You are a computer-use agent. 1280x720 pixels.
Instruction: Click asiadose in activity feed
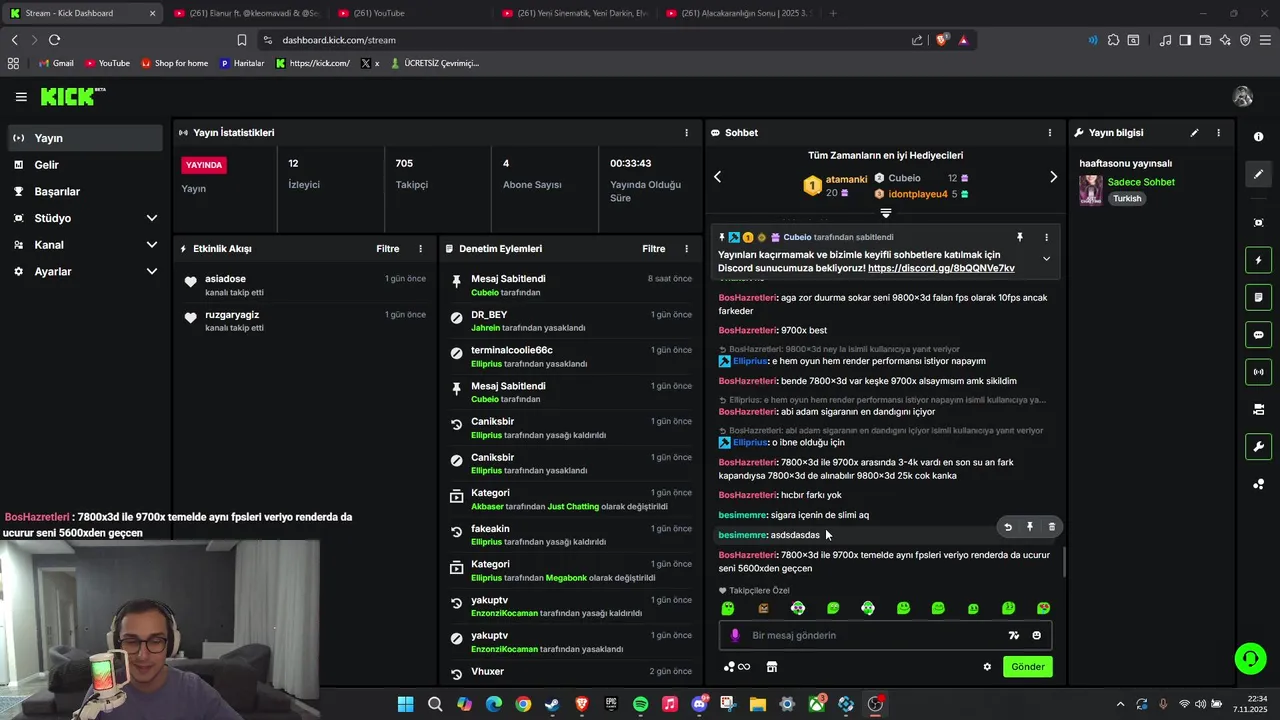[225, 279]
